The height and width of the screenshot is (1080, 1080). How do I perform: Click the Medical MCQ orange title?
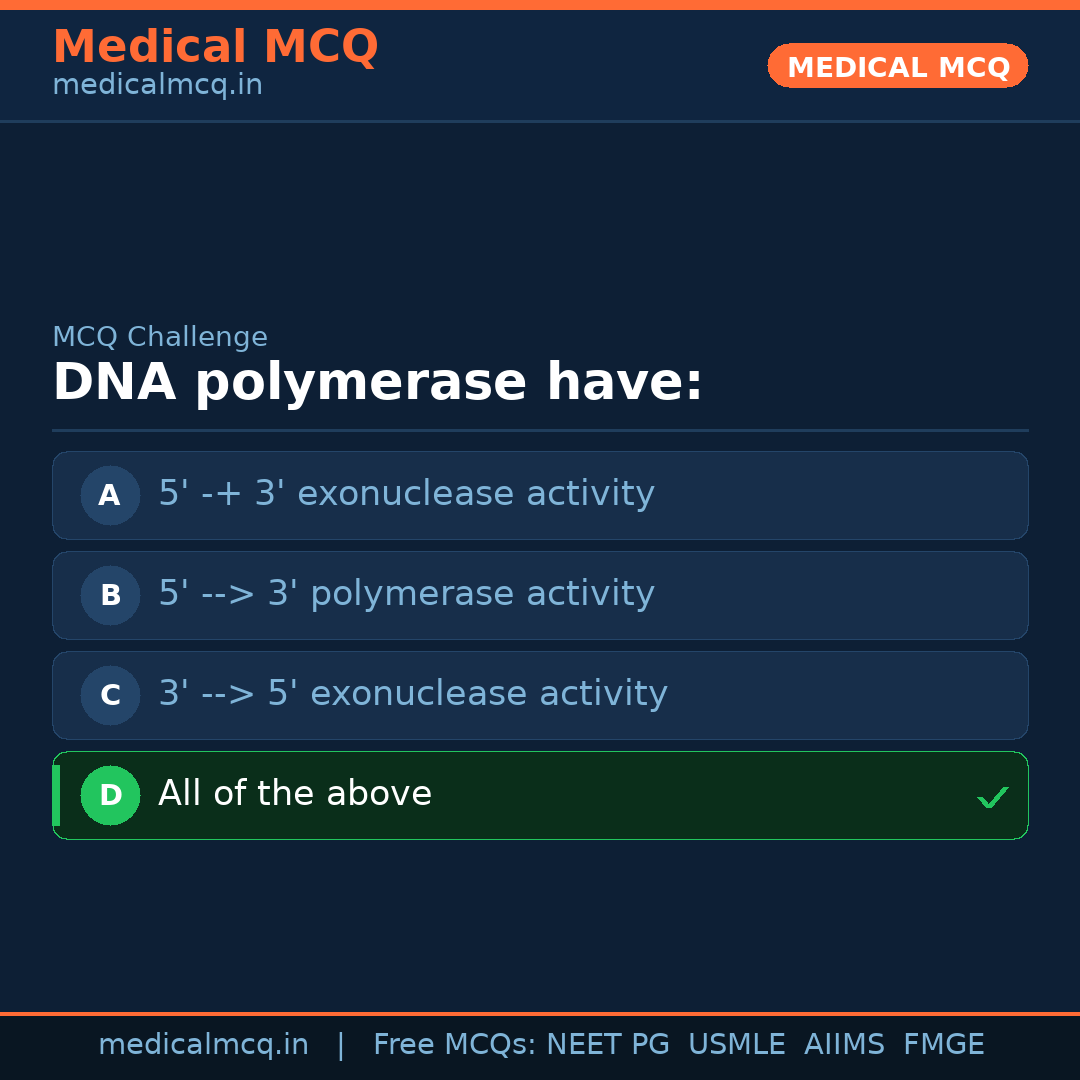click(x=215, y=47)
